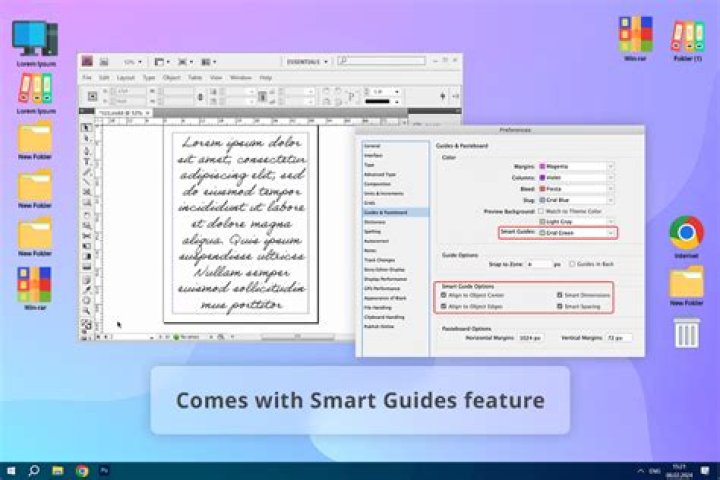This screenshot has width=720, height=480.
Task: Click the Recycle Bin desktop icon
Action: coord(686,332)
